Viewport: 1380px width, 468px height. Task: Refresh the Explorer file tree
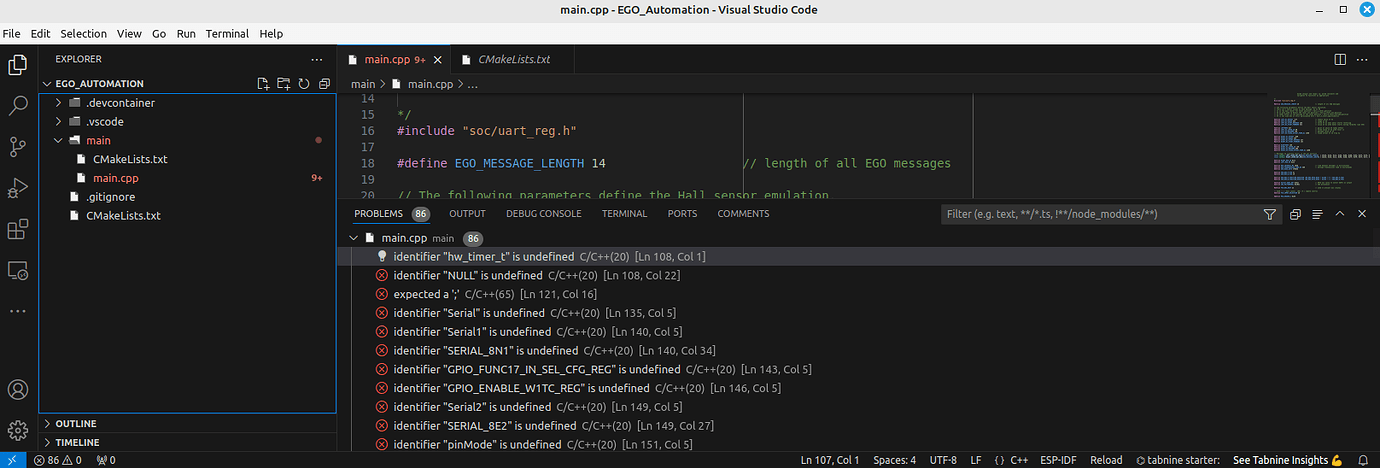[303, 84]
